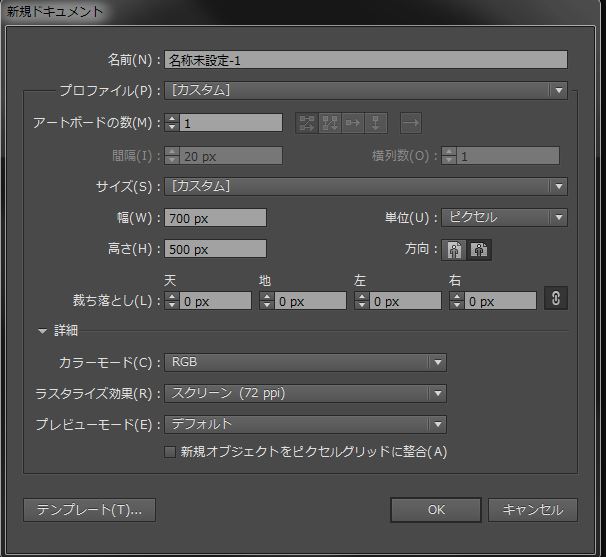Toggle right-to-left layout arrow icon
Screen dimensions: 606x557
pos(410,123)
